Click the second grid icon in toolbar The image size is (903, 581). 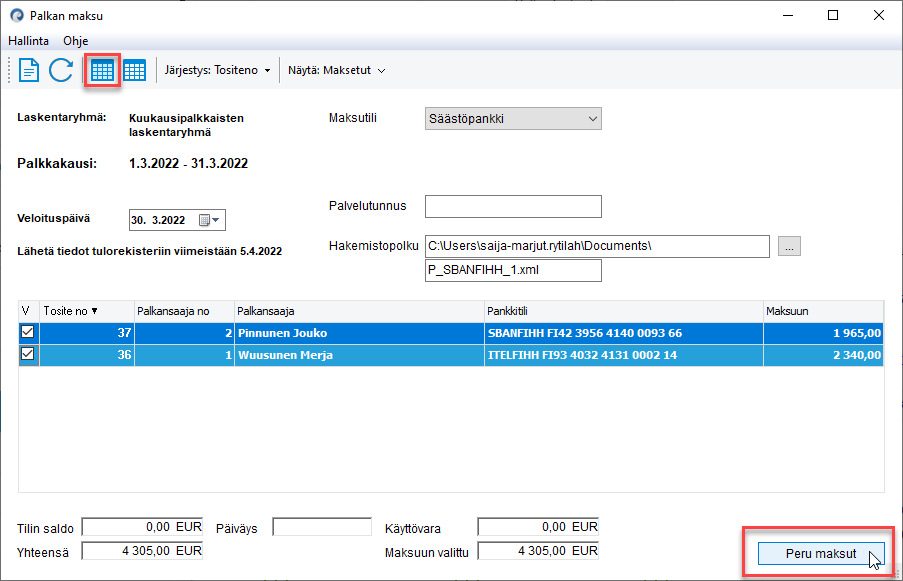click(x=135, y=71)
